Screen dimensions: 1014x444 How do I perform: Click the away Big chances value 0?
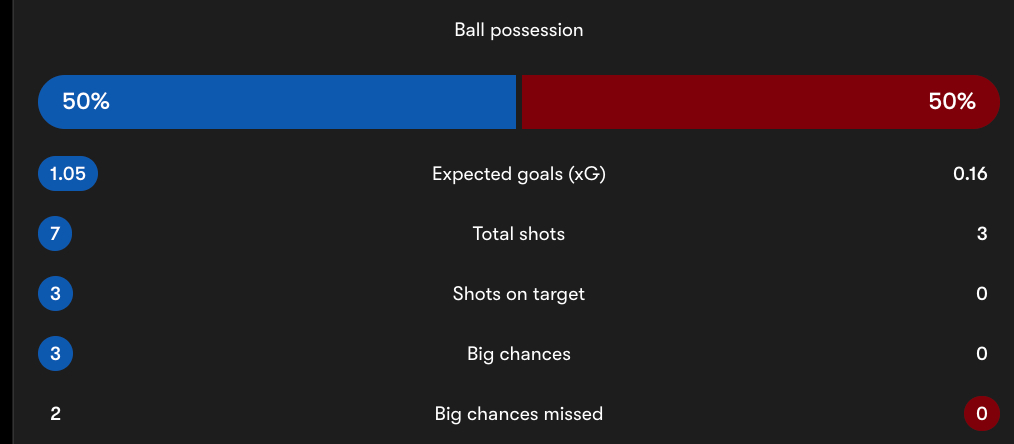click(x=981, y=354)
